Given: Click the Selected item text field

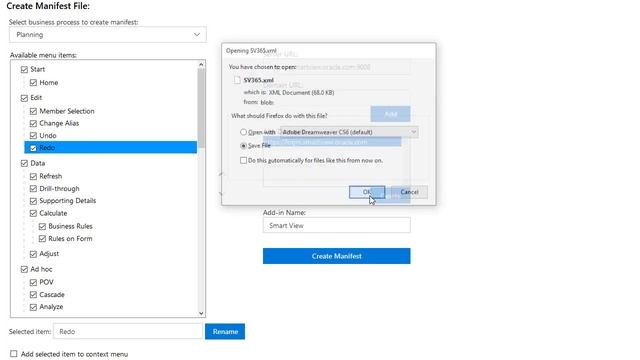Looking at the screenshot, I should pyautogui.click(x=128, y=331).
